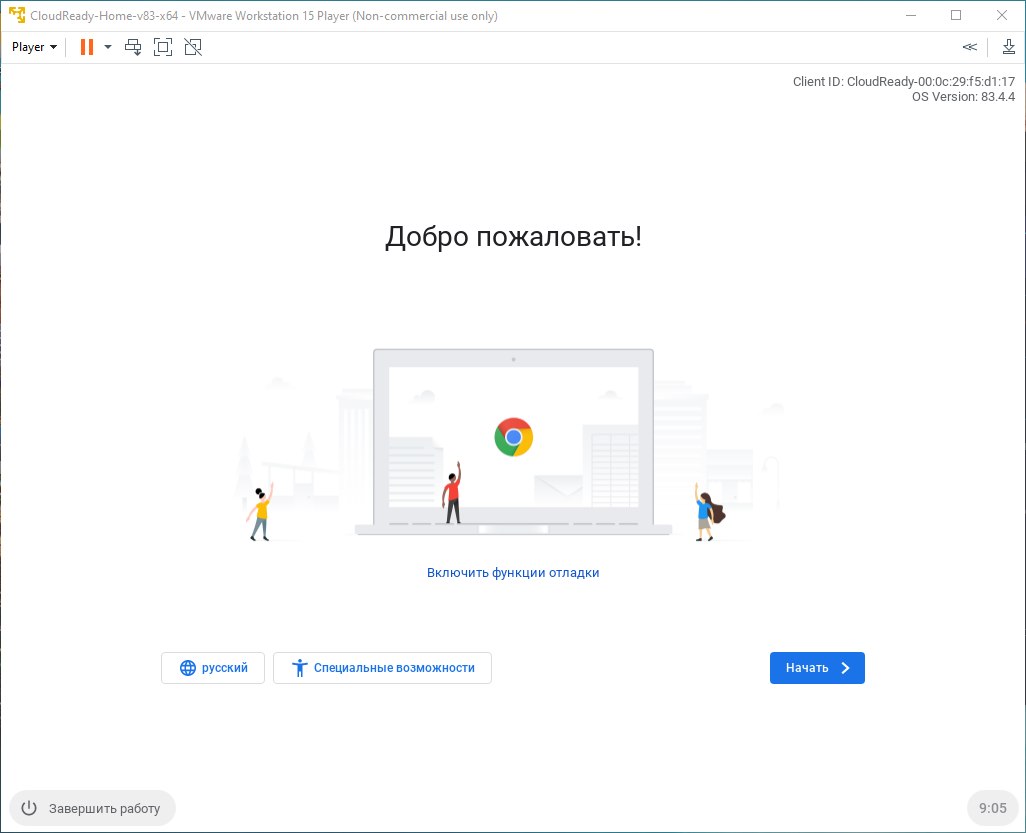Click the Добро пожаловать! heading
The width and height of the screenshot is (1026, 833).
pyautogui.click(x=513, y=236)
